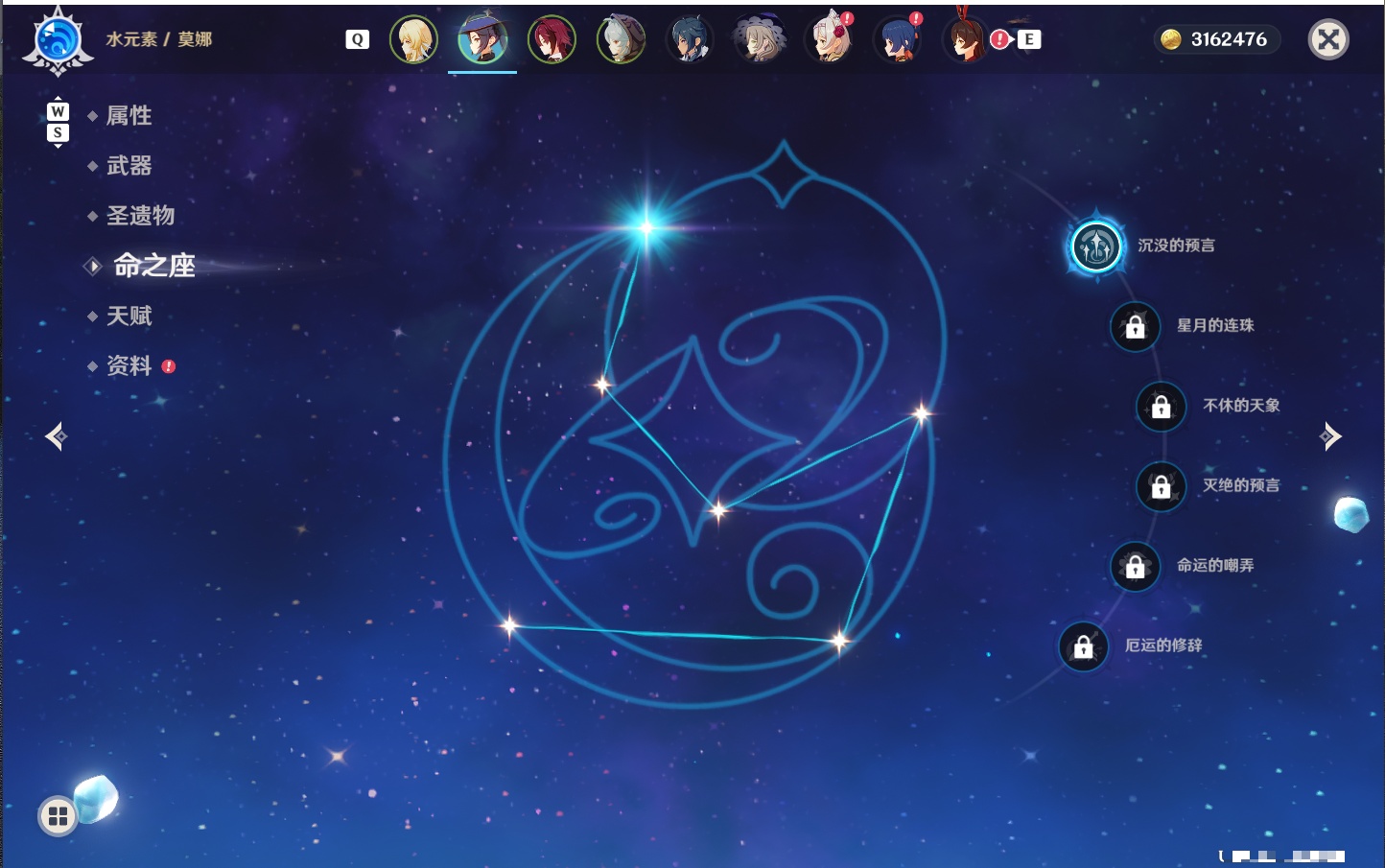Select the blue-haired avatar beside the red-bow character

coord(898,39)
